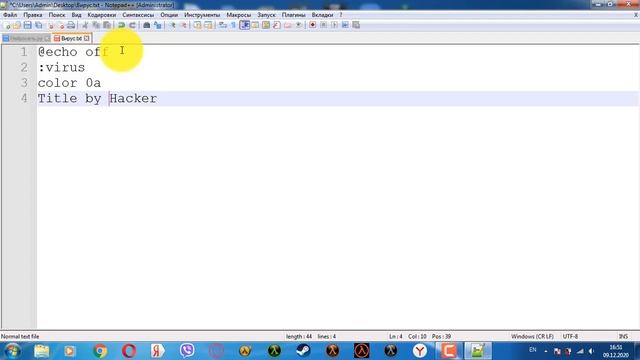Toggle the Document Map panel

[266, 25]
